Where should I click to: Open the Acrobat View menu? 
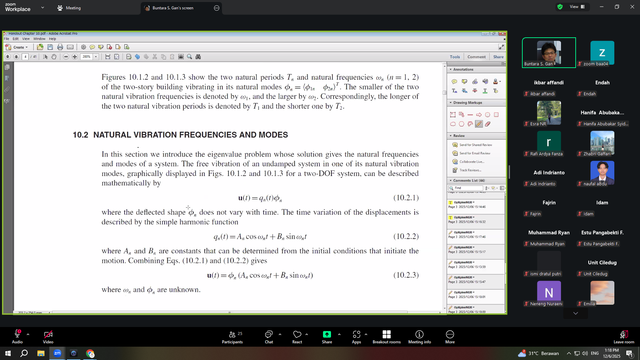[x=26, y=39]
